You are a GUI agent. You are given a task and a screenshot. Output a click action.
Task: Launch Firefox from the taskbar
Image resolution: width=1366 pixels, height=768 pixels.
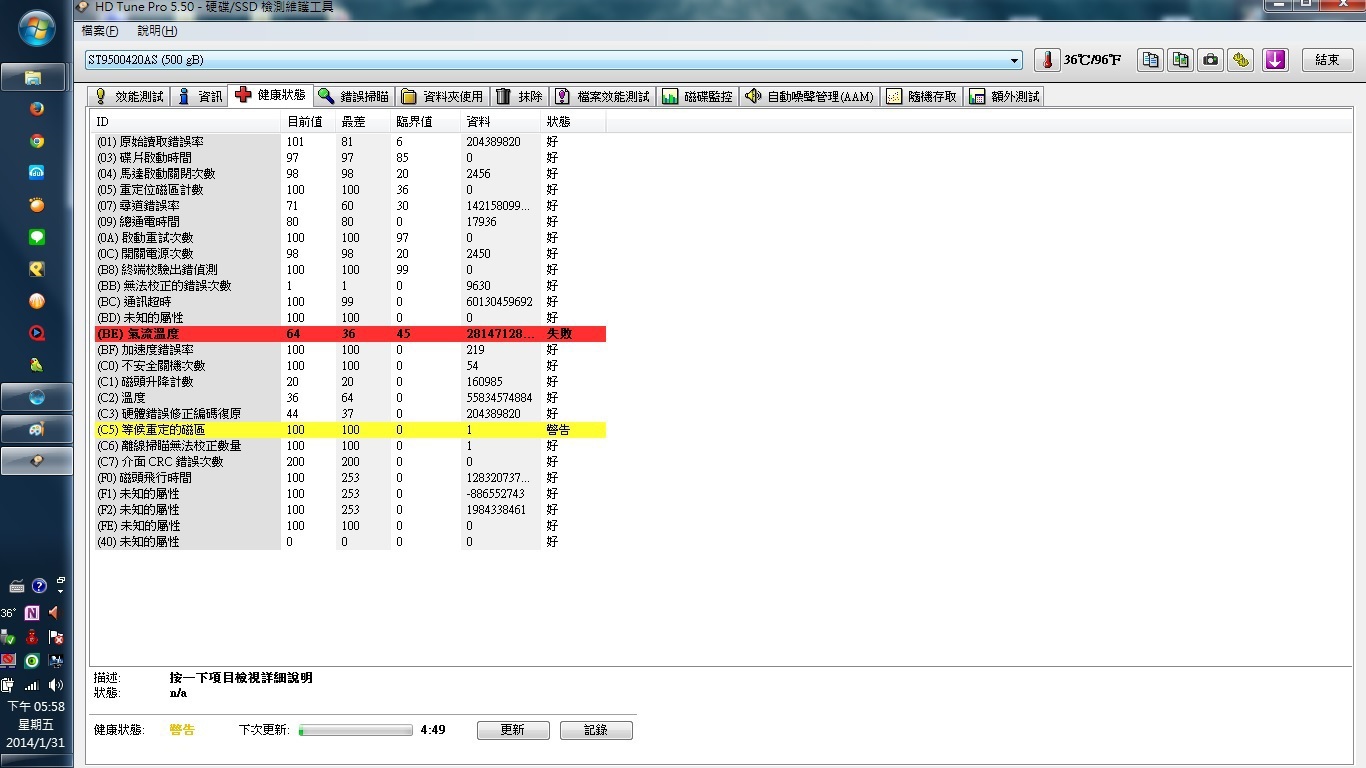(37, 109)
